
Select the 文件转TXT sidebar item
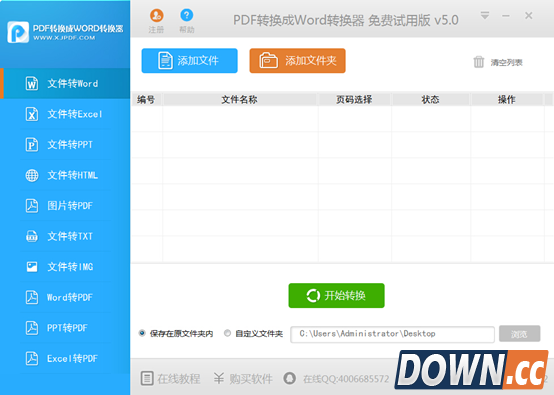65,236
